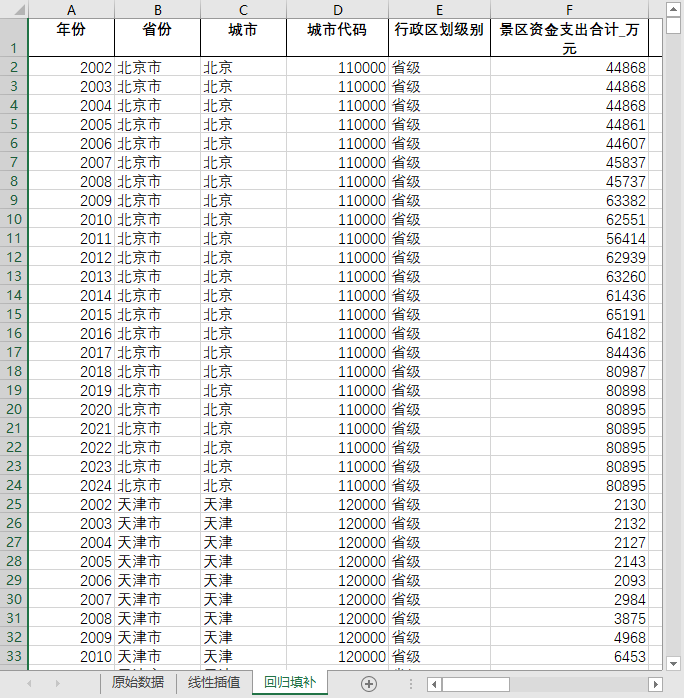
Task: Select column B header
Action: tap(158, 9)
